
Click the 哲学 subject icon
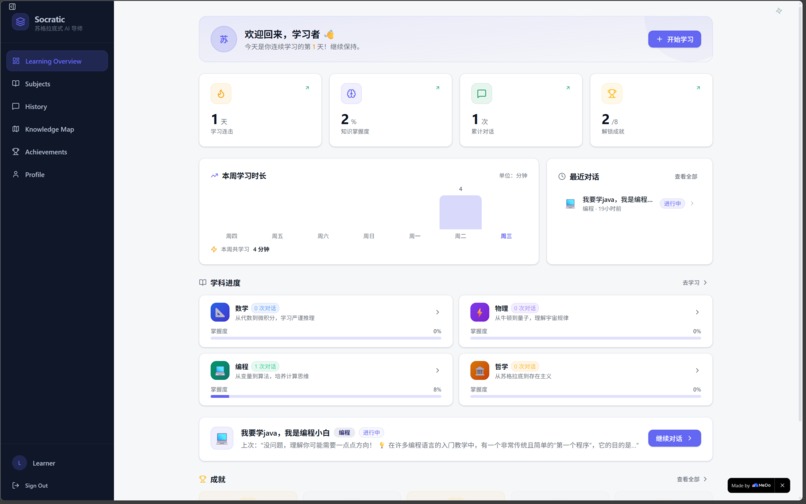click(x=480, y=370)
